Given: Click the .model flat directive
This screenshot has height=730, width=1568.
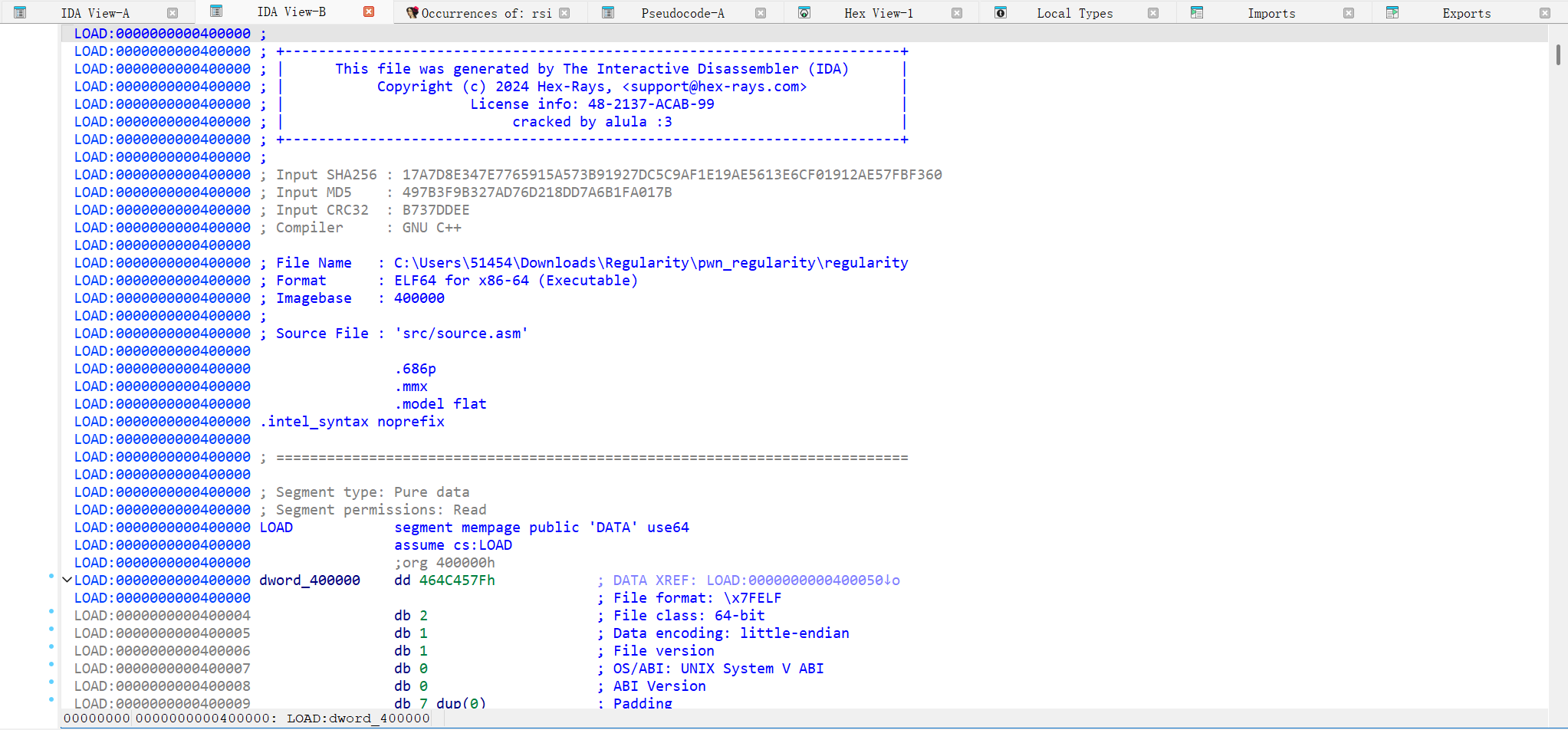Looking at the screenshot, I should tap(440, 404).
